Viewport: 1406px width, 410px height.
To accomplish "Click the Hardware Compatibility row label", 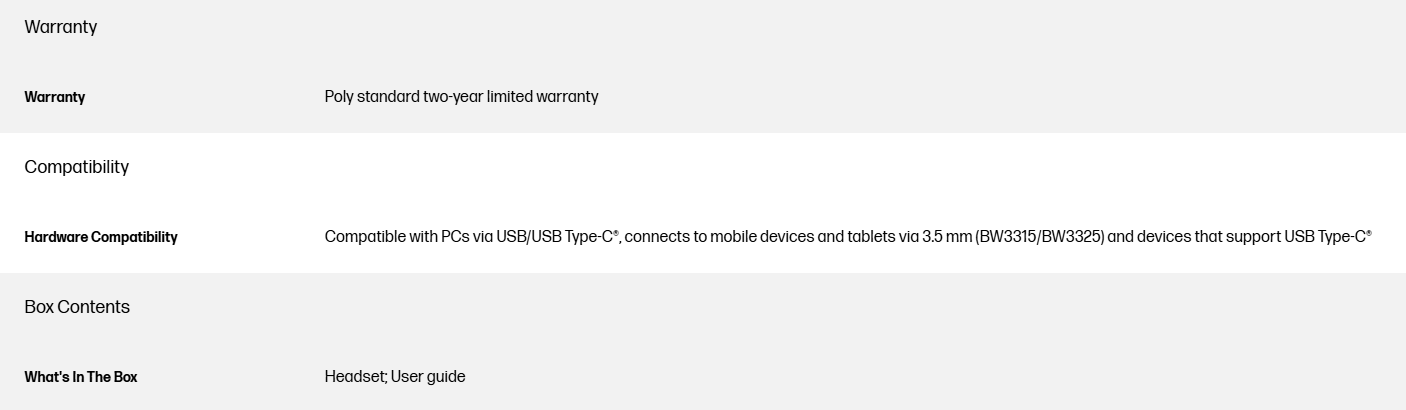I will (x=101, y=237).
